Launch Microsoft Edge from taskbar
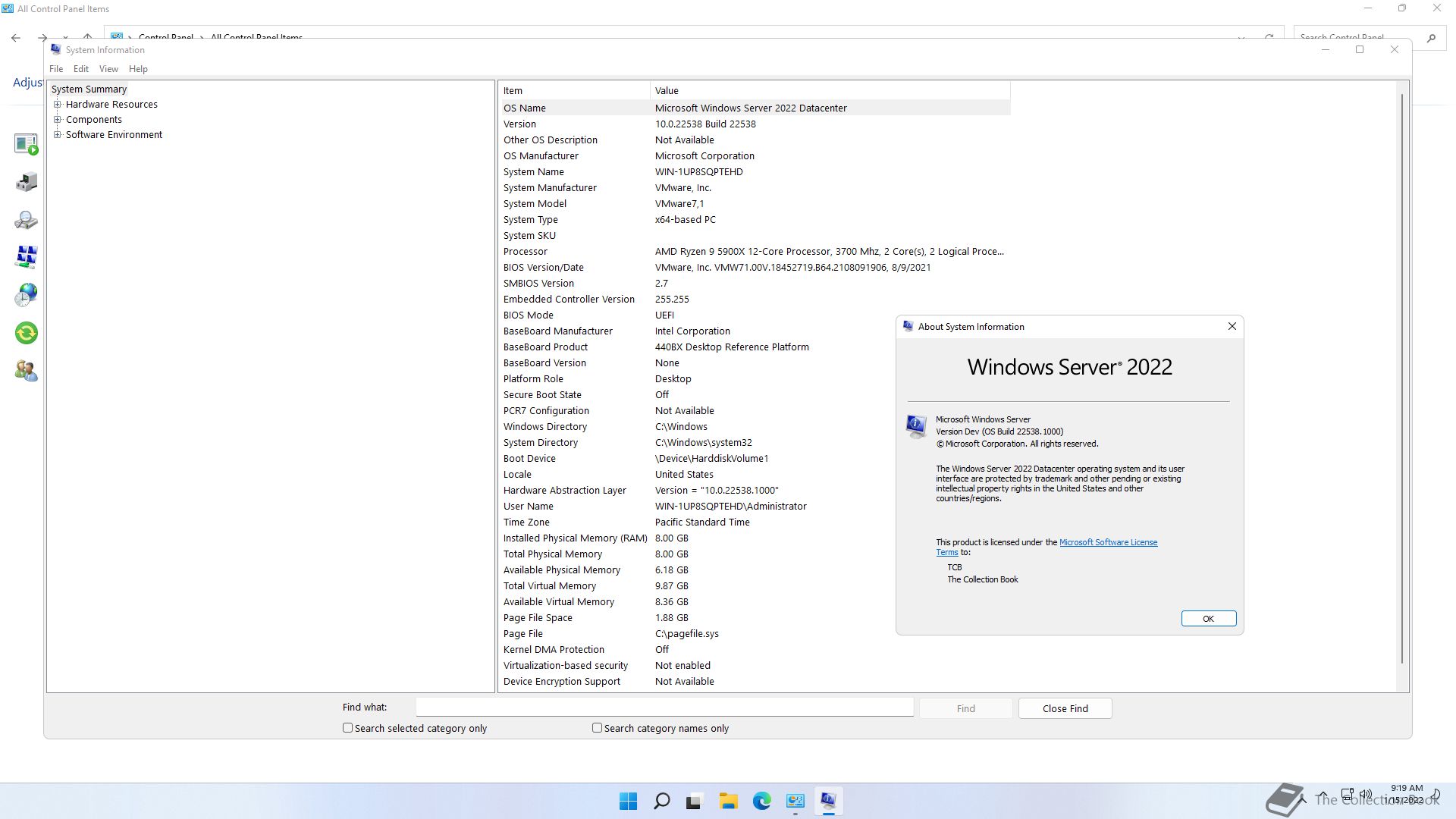The height and width of the screenshot is (819, 1456). (x=761, y=801)
